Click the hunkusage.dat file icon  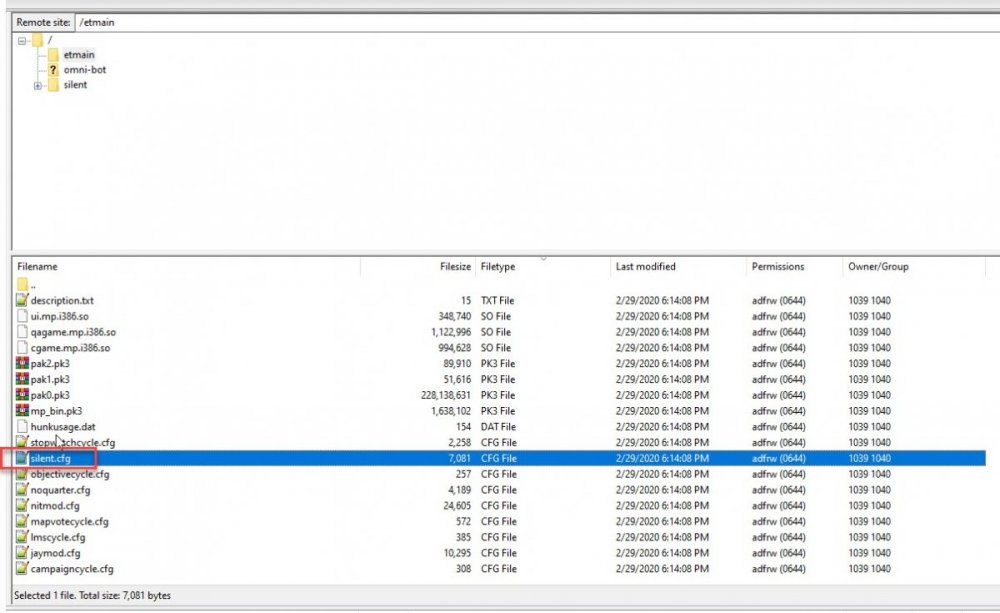pos(22,427)
